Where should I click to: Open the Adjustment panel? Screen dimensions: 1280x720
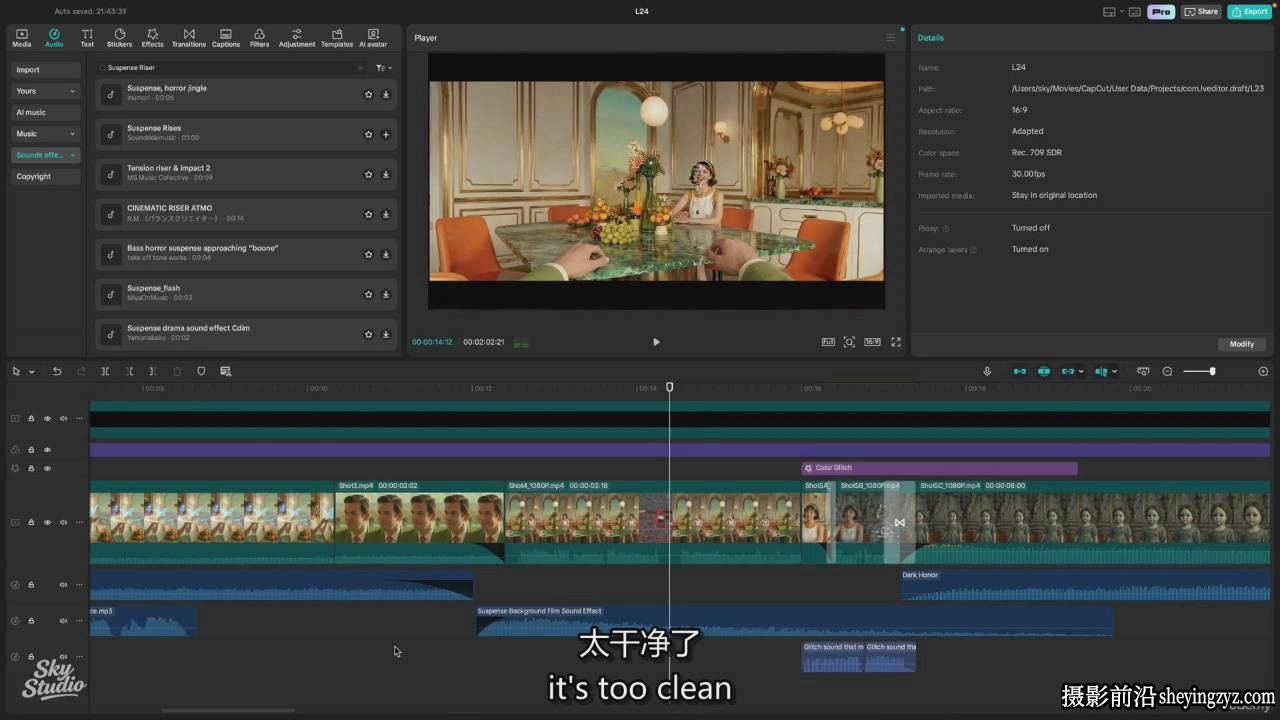pyautogui.click(x=296, y=38)
